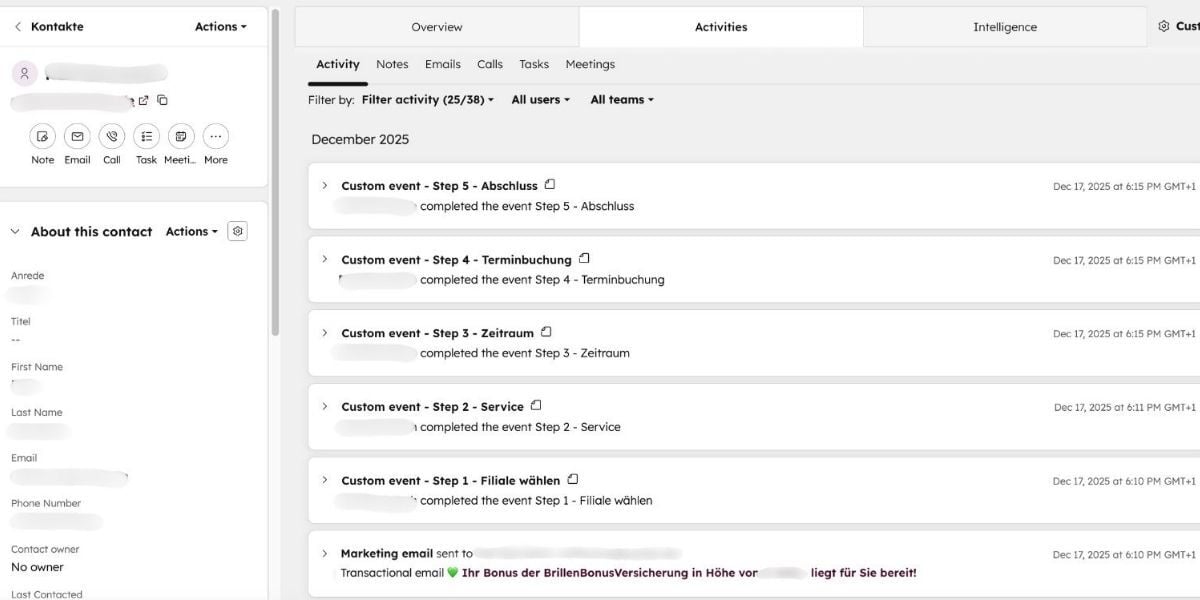Click the Note icon button
This screenshot has height=600, width=1200.
43,136
